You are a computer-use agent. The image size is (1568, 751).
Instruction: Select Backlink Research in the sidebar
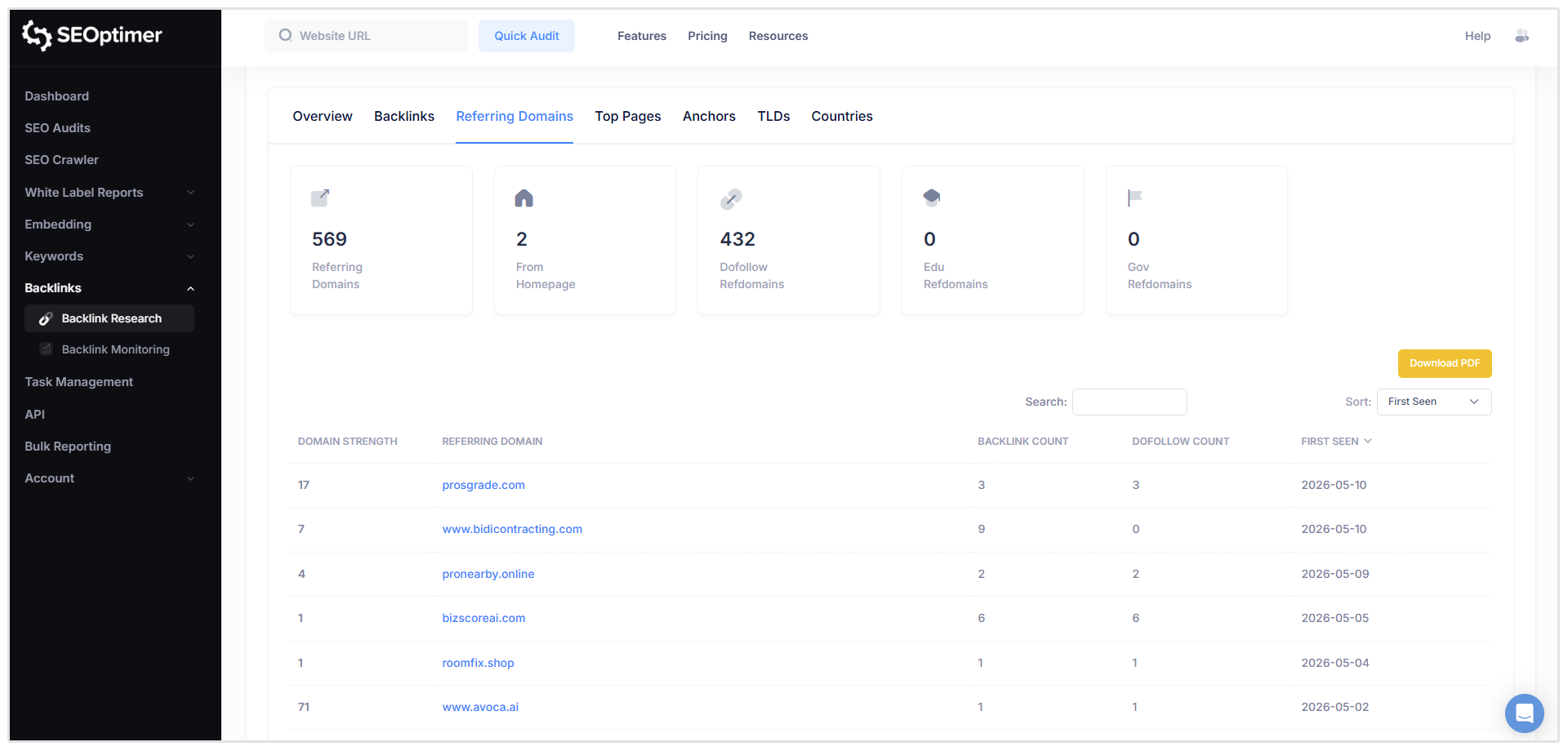[x=109, y=318]
